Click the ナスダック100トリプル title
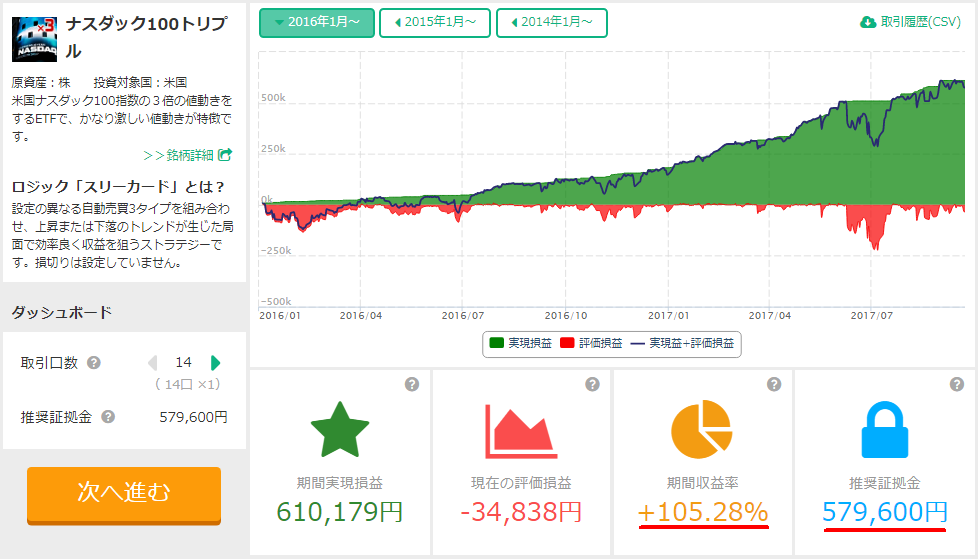 (x=147, y=37)
